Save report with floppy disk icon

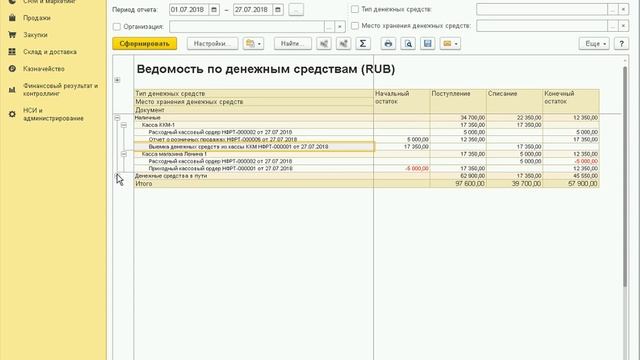click(x=427, y=43)
